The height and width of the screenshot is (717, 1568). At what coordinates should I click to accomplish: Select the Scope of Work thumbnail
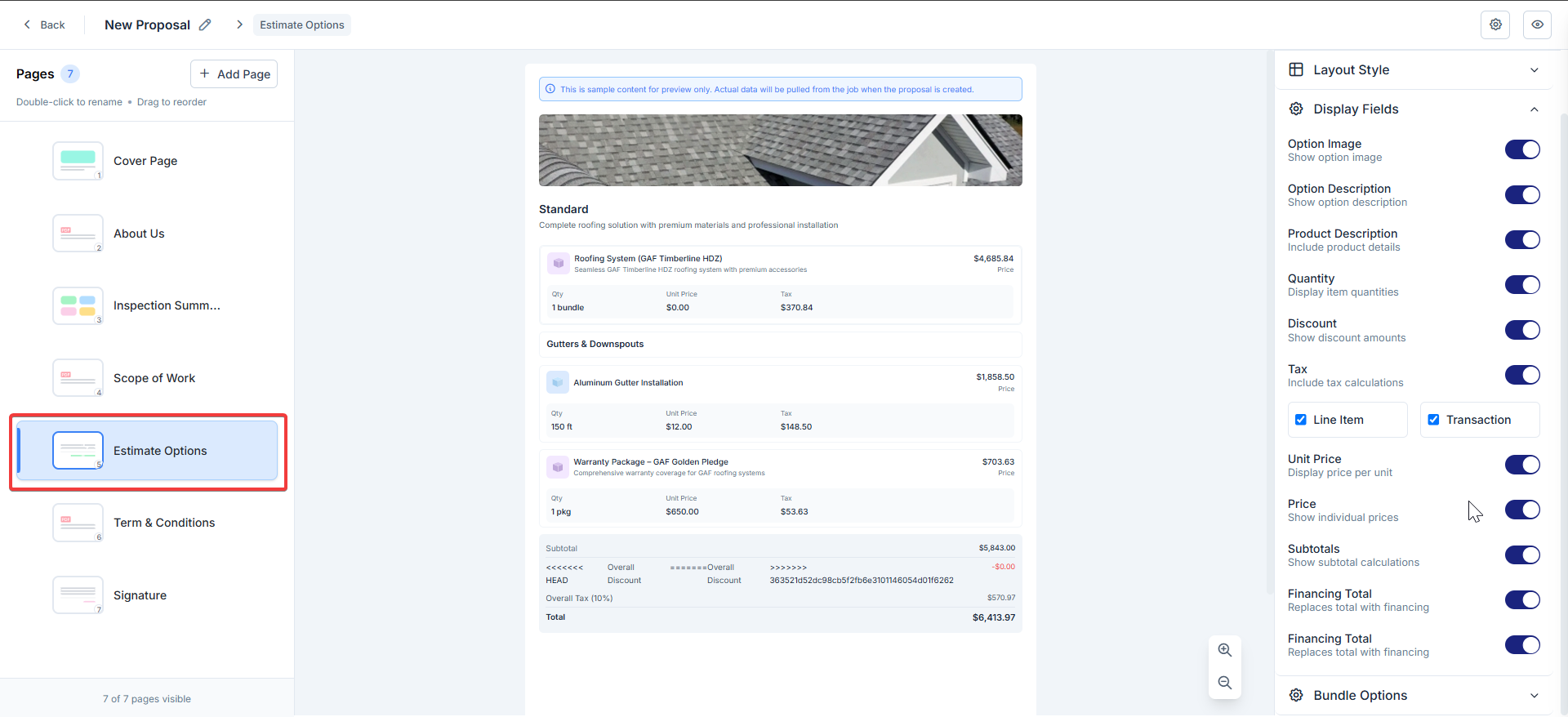[78, 378]
